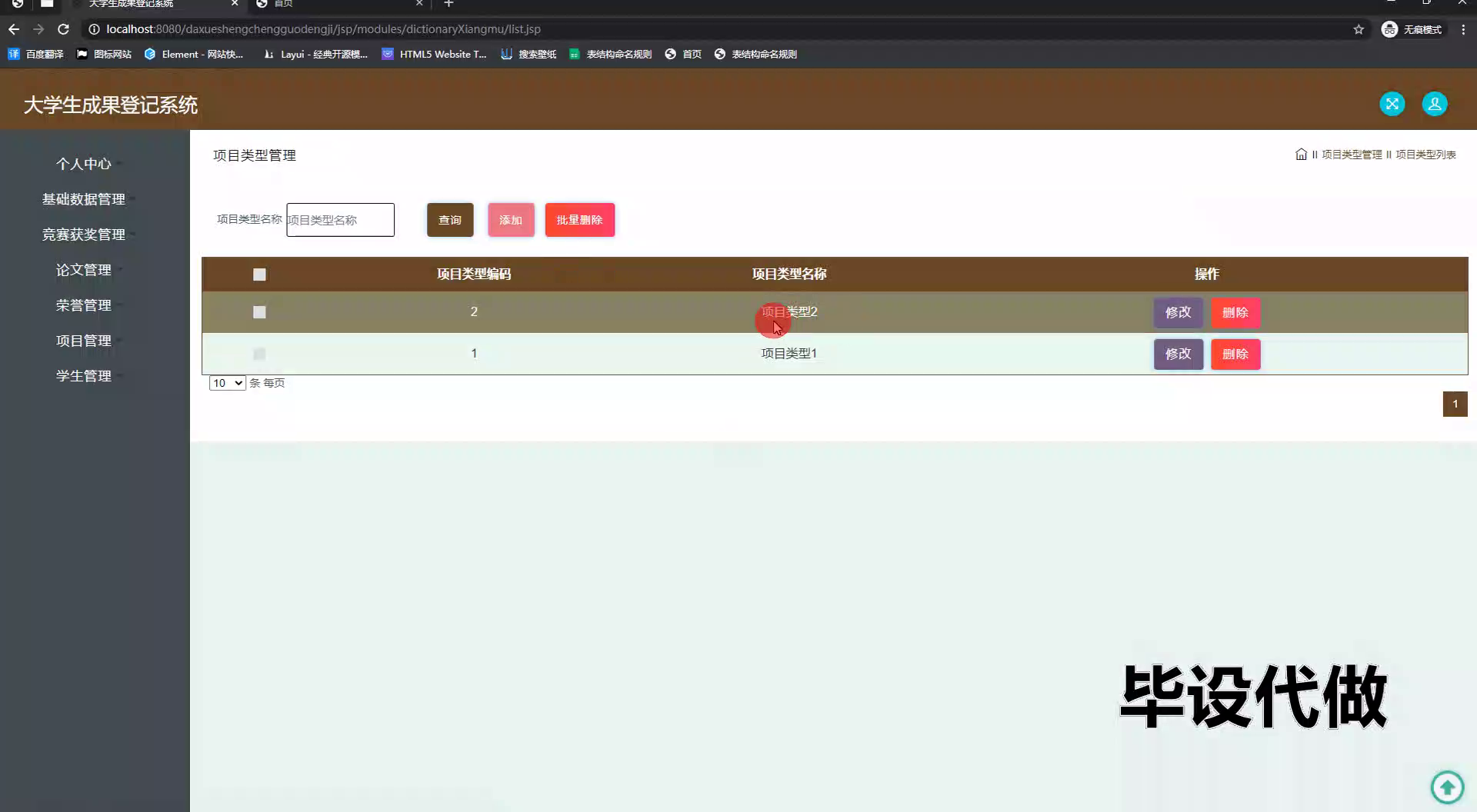This screenshot has height=812, width=1477.
Task: Open the rows-per-page dropdown showing 10
Action: (x=227, y=383)
